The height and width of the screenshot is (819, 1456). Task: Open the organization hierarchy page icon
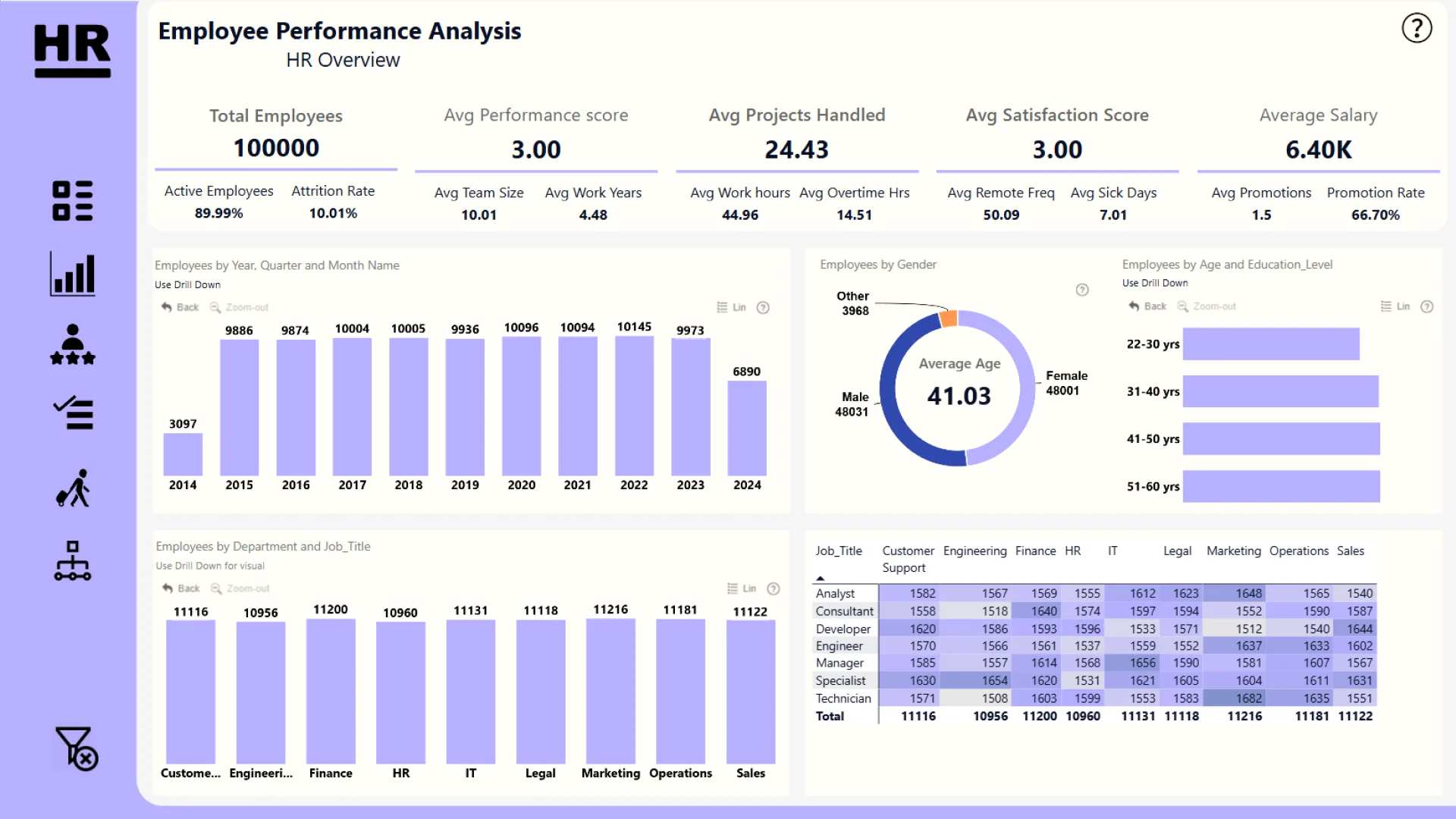coord(73,561)
